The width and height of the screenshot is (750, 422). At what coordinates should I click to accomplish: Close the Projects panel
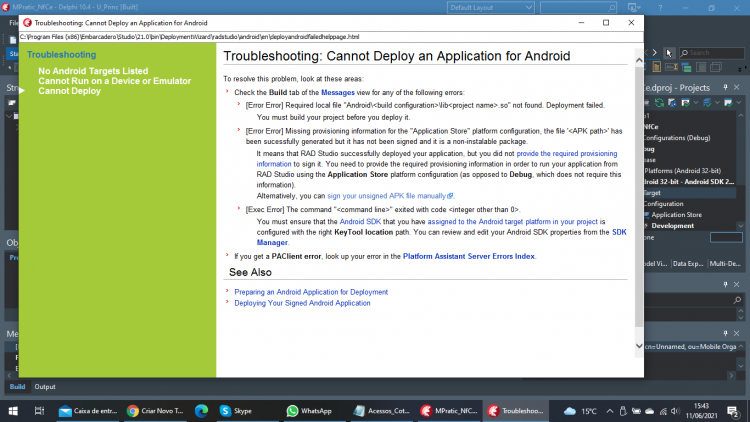point(737,87)
